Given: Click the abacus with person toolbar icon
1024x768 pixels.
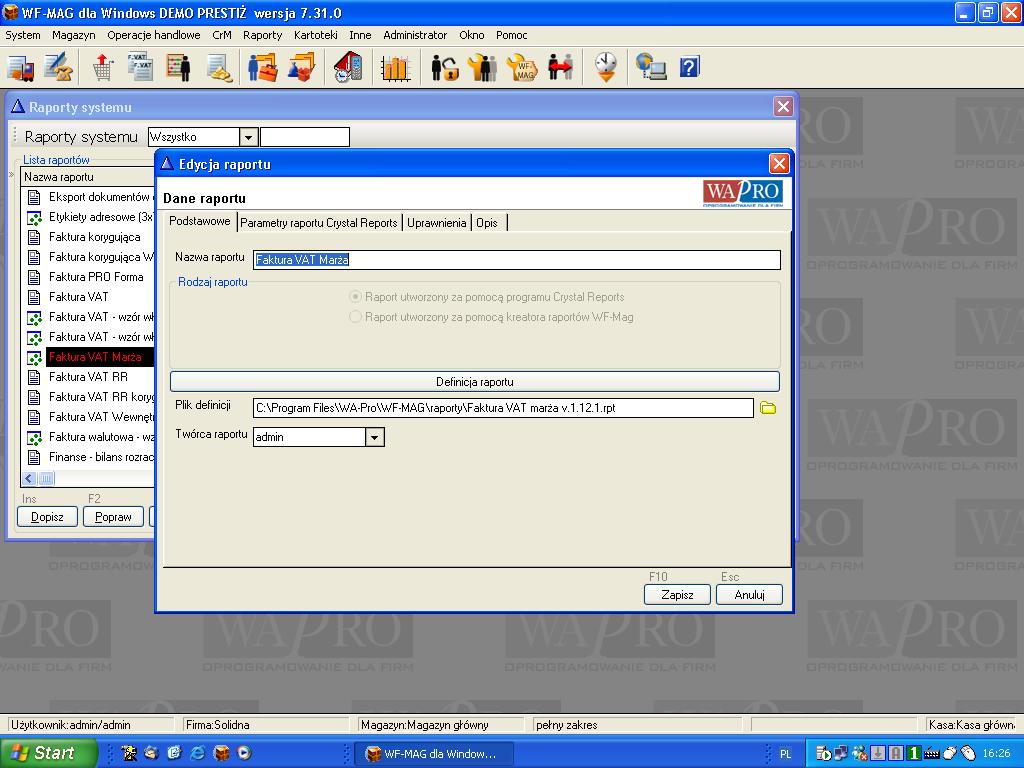Looking at the screenshot, I should coord(178,67).
